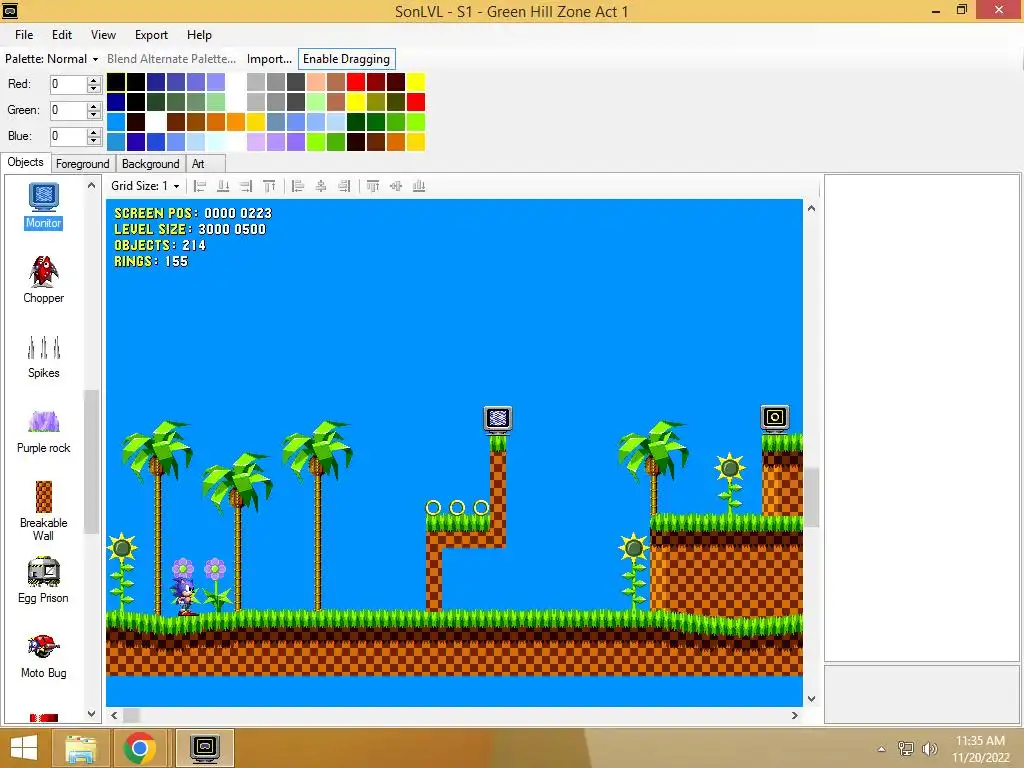Open the View menu
Viewport: 1024px width, 768px height.
[x=103, y=35]
